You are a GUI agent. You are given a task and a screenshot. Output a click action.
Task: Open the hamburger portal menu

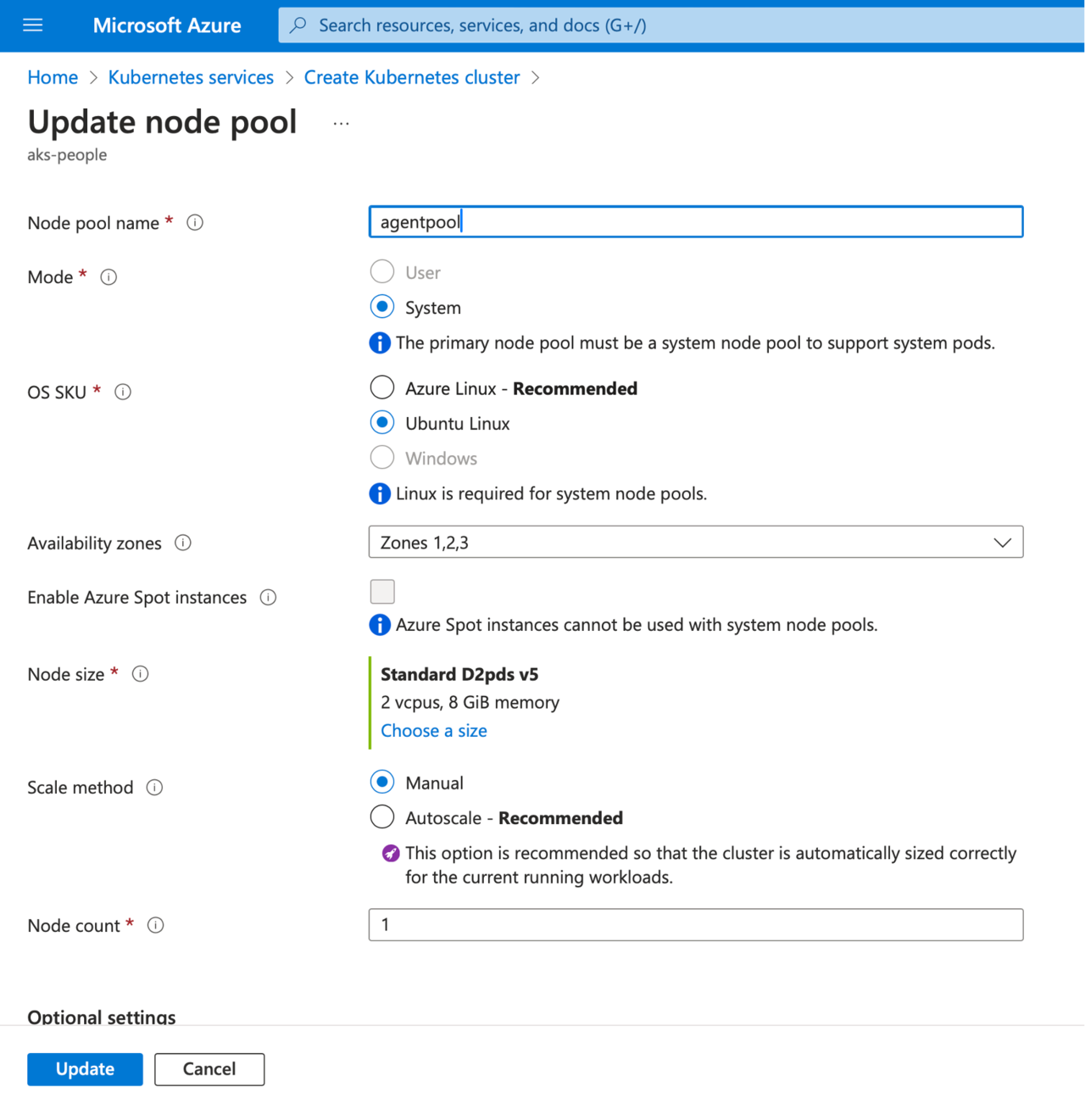(x=33, y=25)
